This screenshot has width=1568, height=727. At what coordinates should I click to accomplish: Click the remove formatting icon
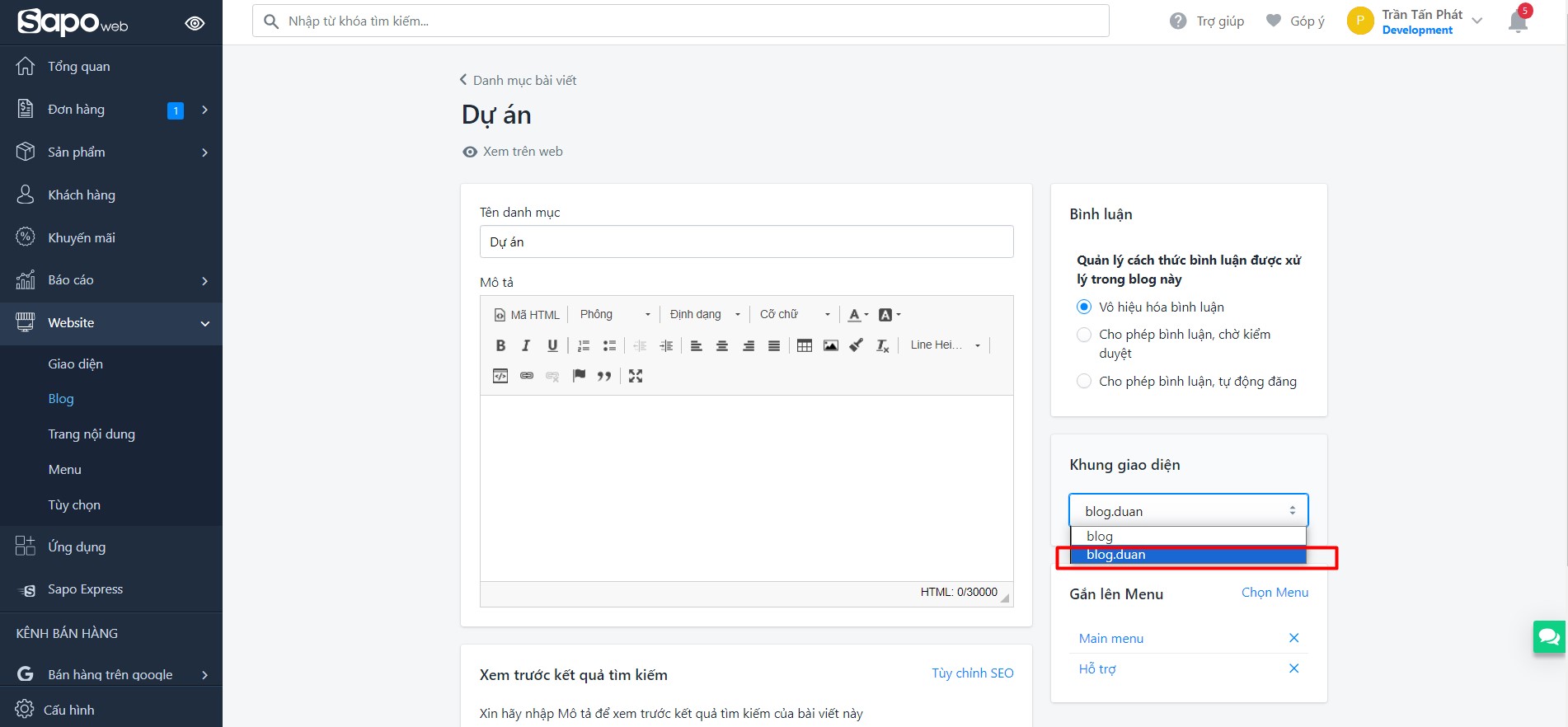[883, 345]
